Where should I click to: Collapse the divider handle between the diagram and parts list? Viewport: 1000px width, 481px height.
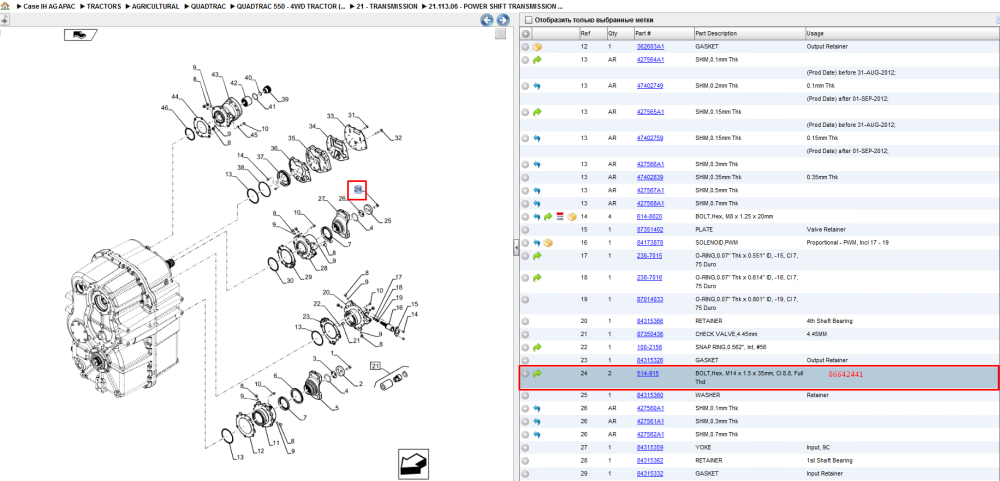tap(516, 250)
